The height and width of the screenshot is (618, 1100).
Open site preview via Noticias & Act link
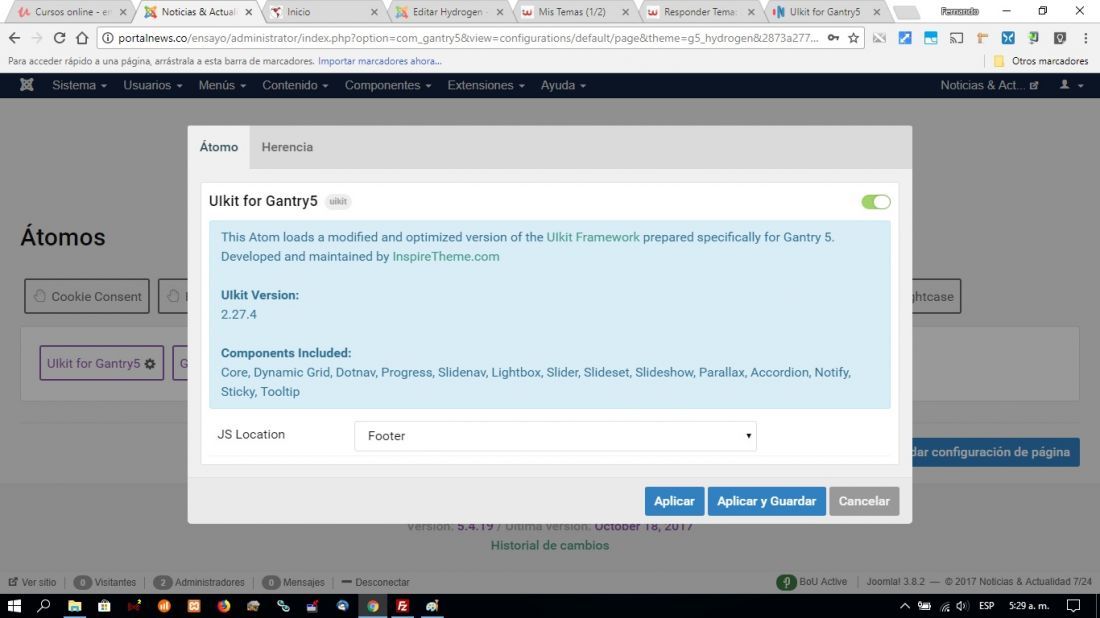pyautogui.click(x=989, y=85)
